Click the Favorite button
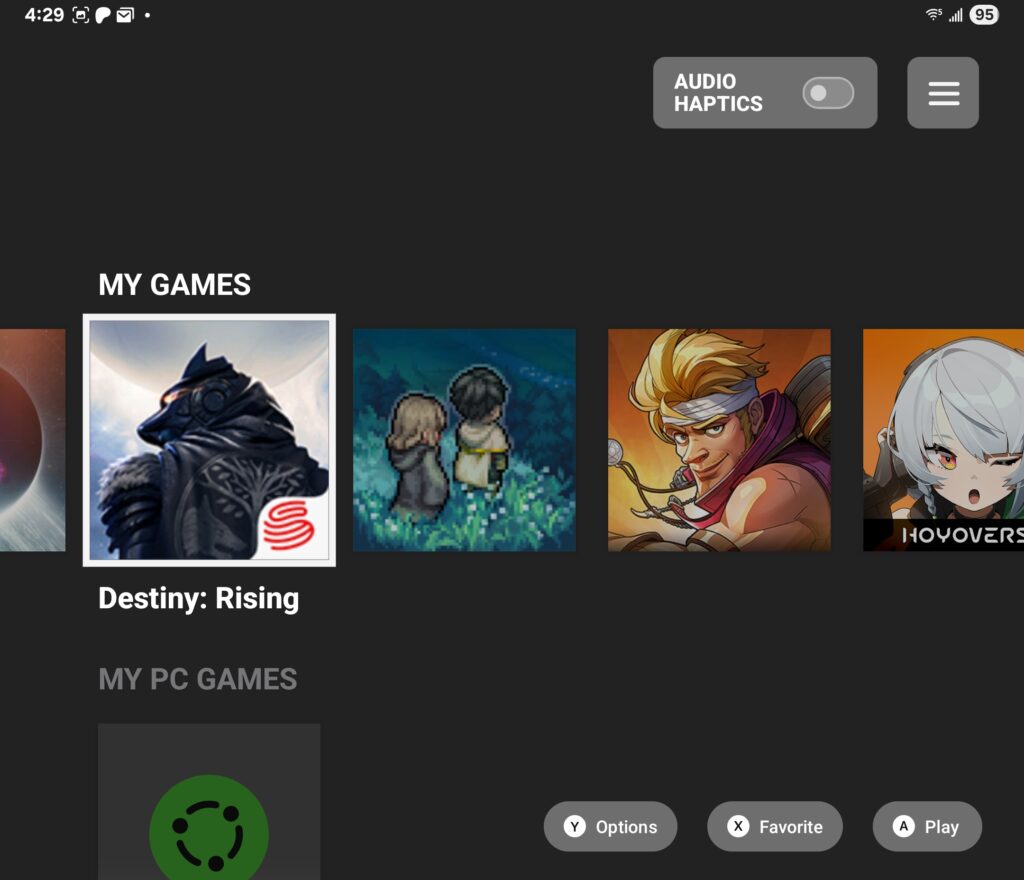Image resolution: width=1024 pixels, height=880 pixels. (x=775, y=826)
